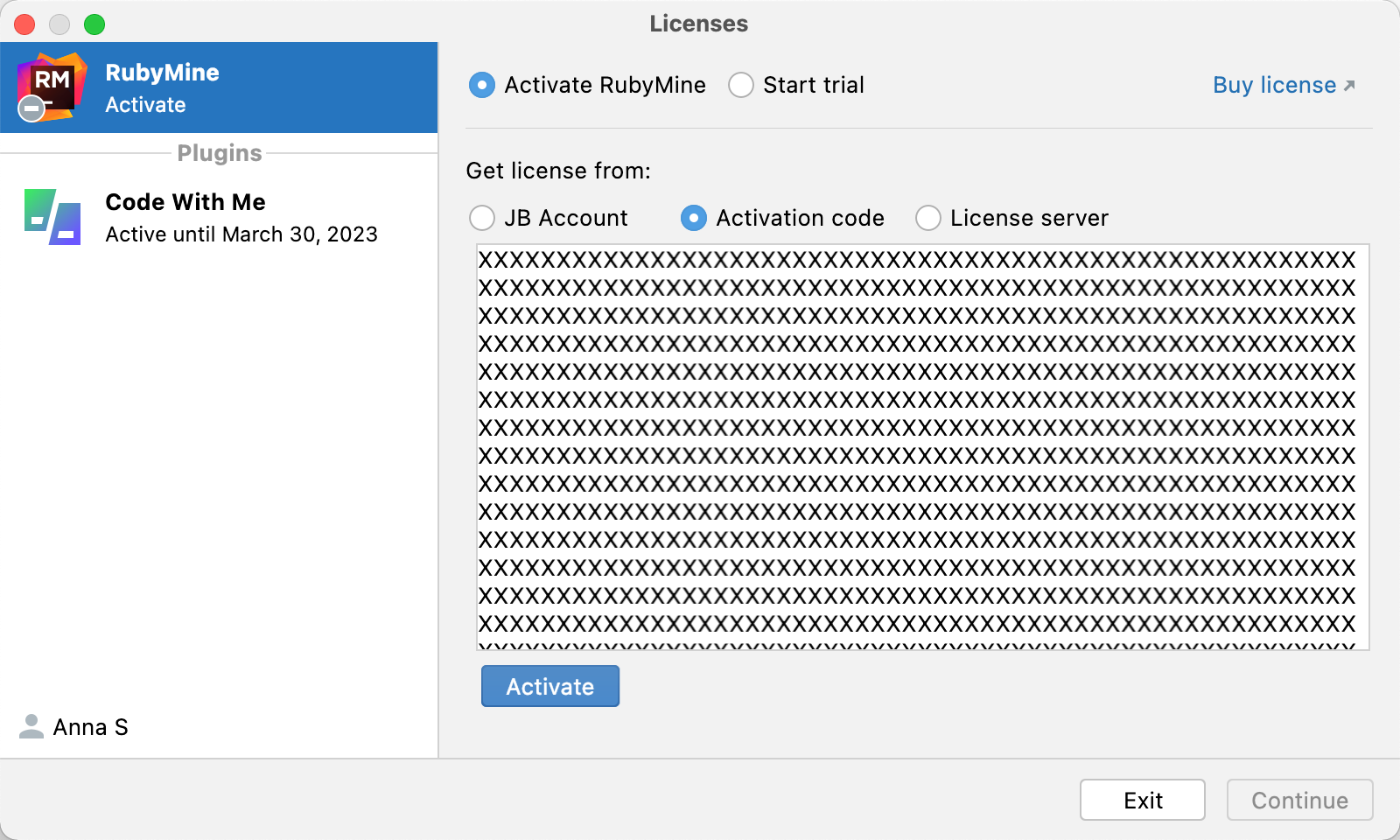The width and height of the screenshot is (1400, 840).
Task: Select the Start trial option
Action: click(x=741, y=85)
